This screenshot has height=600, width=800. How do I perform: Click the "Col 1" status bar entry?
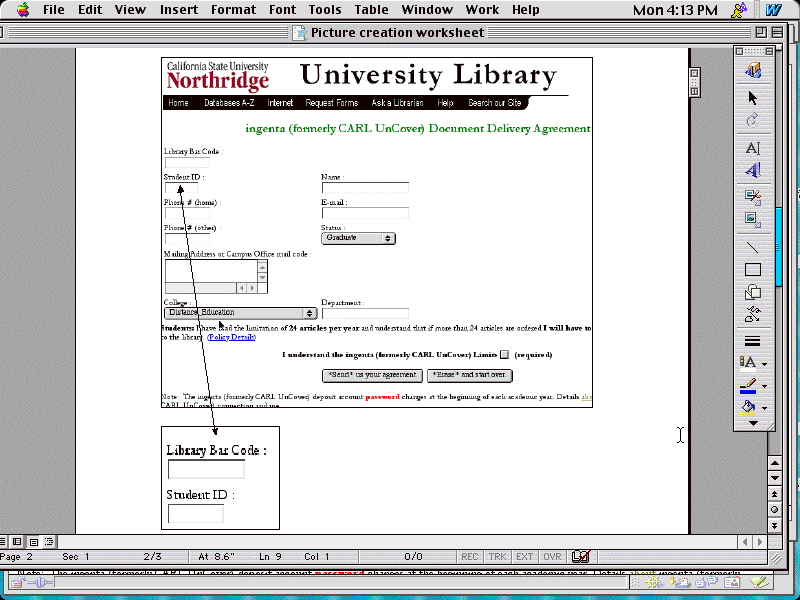pyautogui.click(x=317, y=557)
